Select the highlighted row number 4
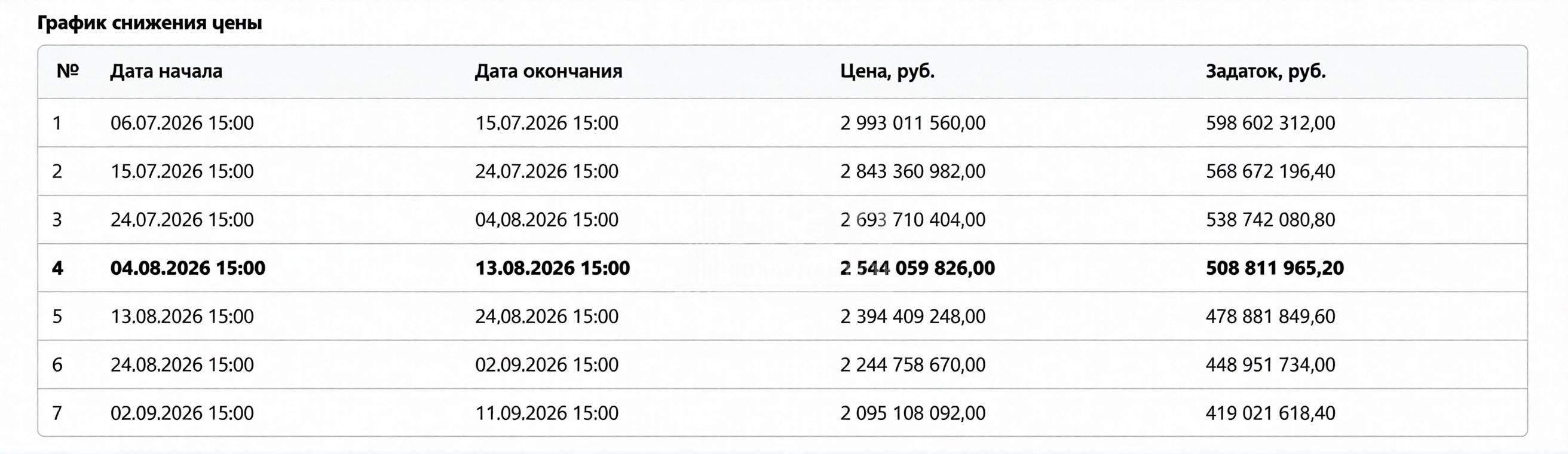Image resolution: width=1568 pixels, height=454 pixels. tap(783, 268)
